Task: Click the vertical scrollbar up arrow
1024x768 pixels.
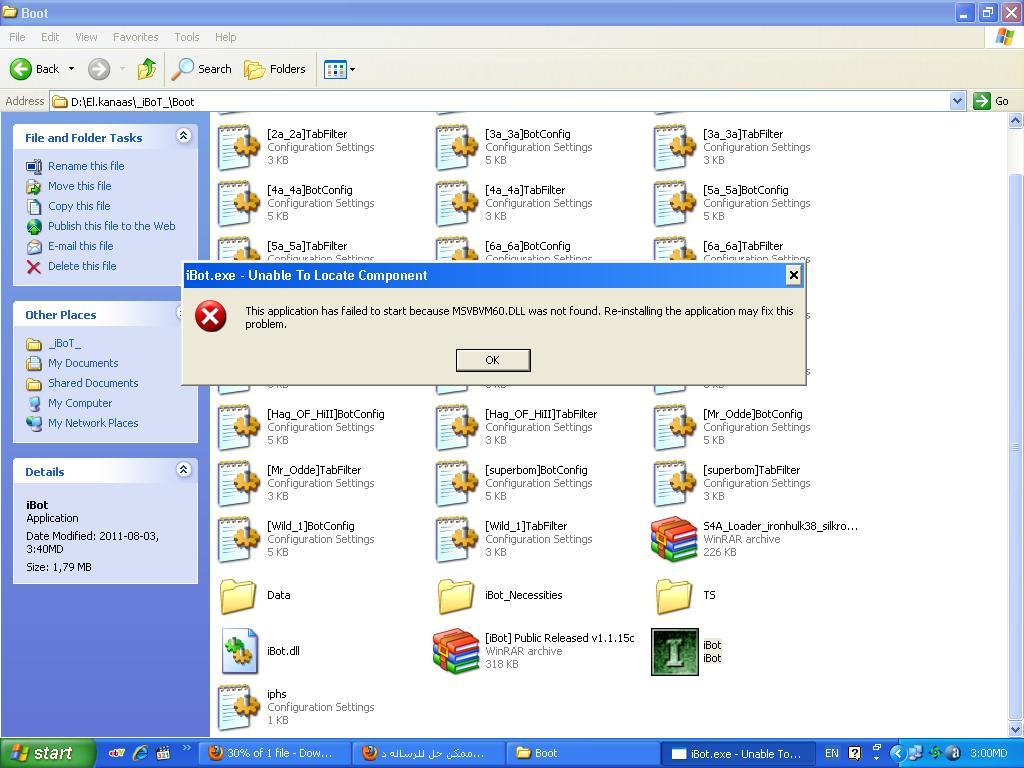Action: point(1016,120)
